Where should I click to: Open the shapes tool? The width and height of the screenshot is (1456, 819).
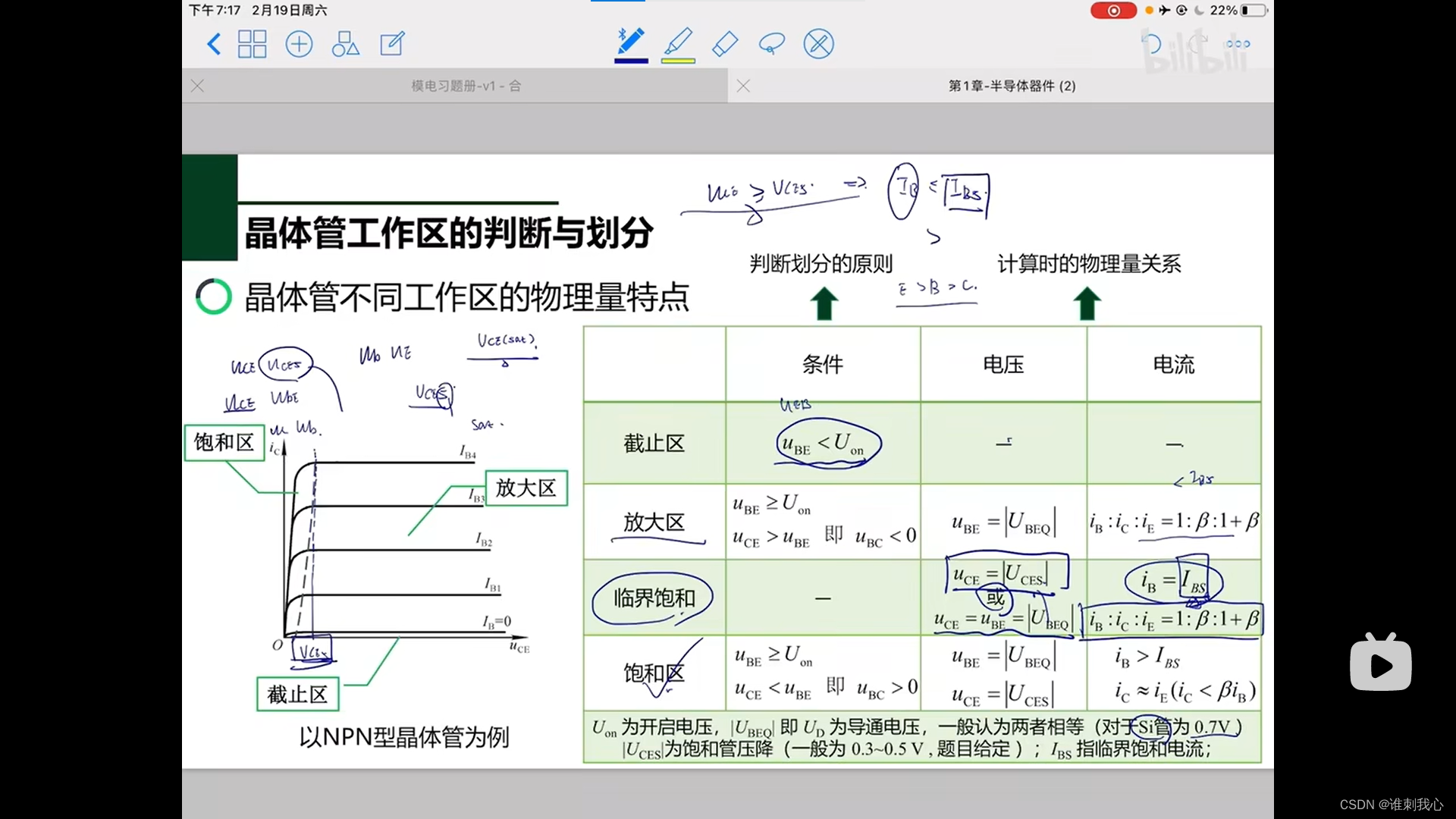[x=345, y=44]
